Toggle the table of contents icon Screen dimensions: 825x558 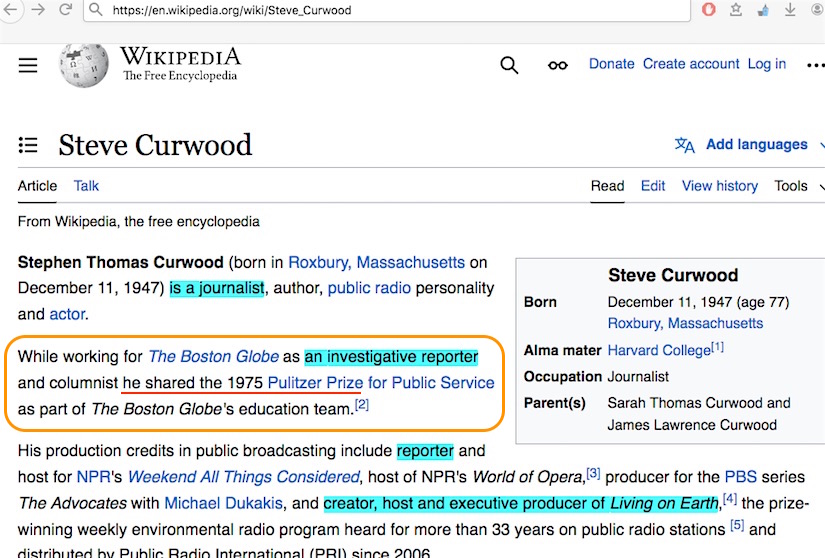tap(28, 145)
